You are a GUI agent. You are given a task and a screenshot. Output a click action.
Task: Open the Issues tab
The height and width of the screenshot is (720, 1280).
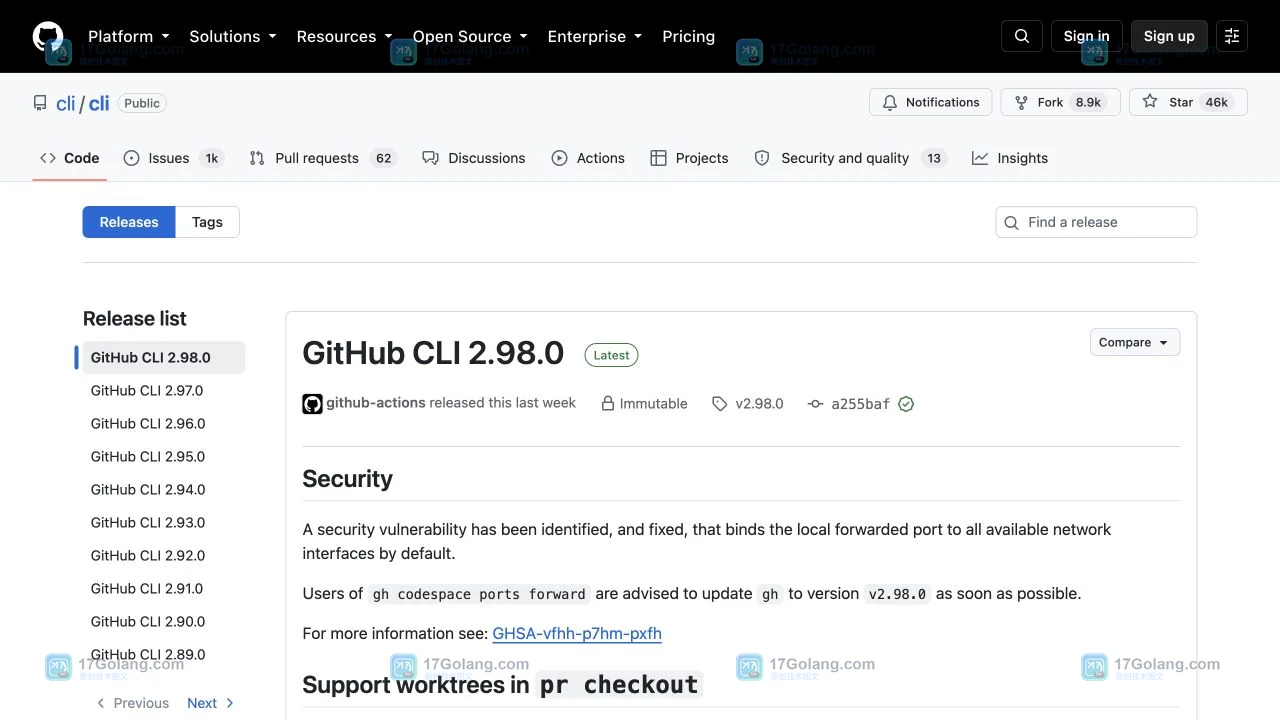click(174, 158)
